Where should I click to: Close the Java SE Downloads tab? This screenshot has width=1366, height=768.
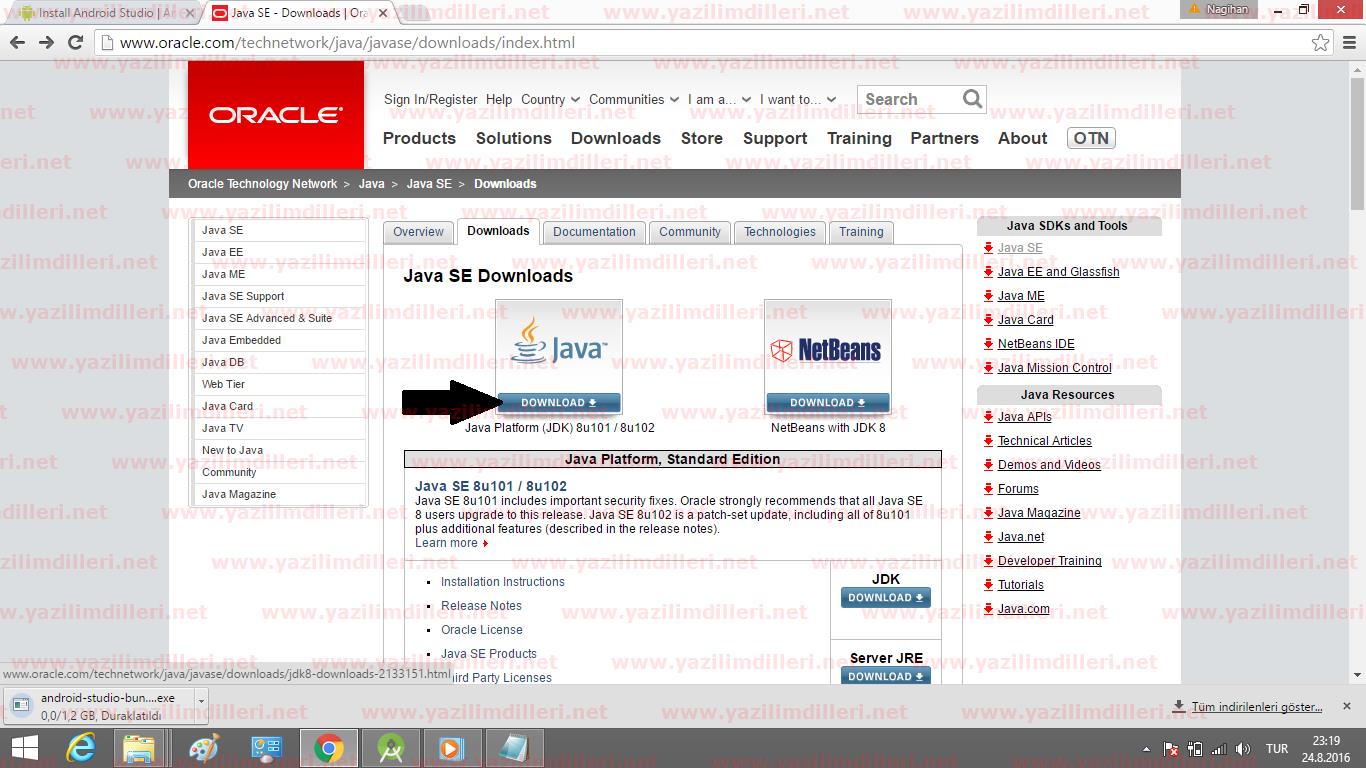[382, 13]
